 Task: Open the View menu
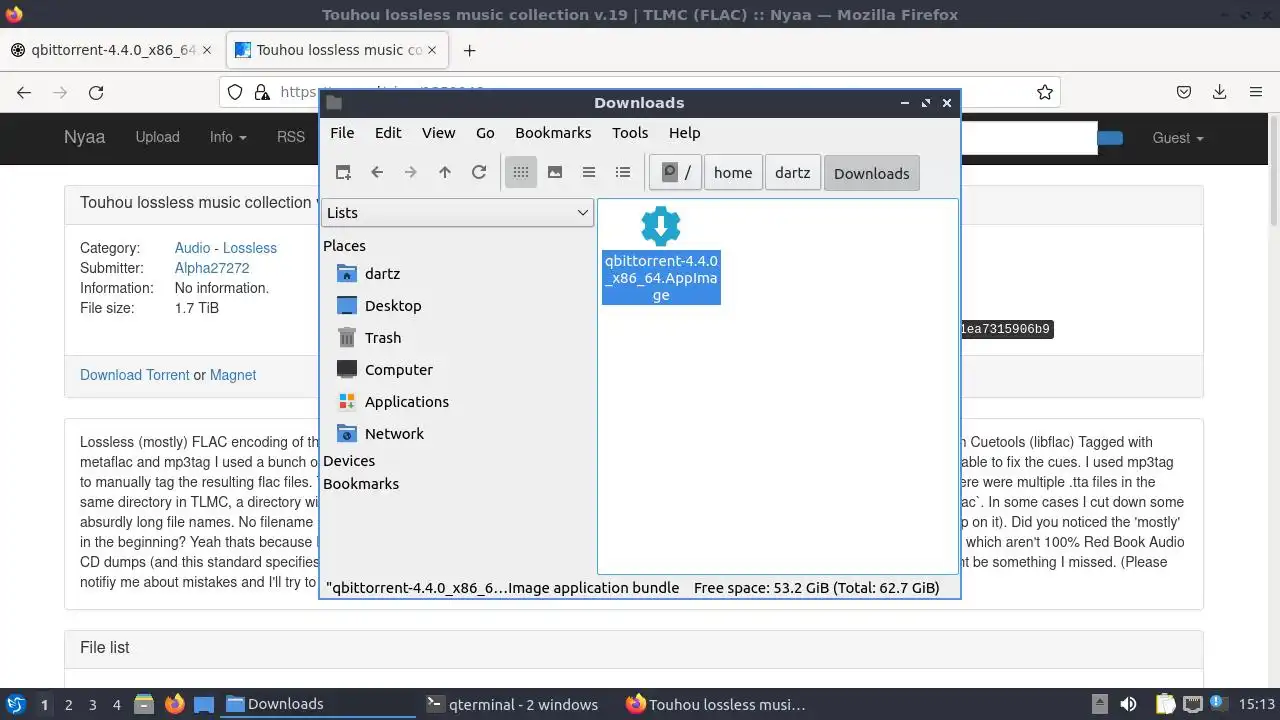(x=438, y=132)
